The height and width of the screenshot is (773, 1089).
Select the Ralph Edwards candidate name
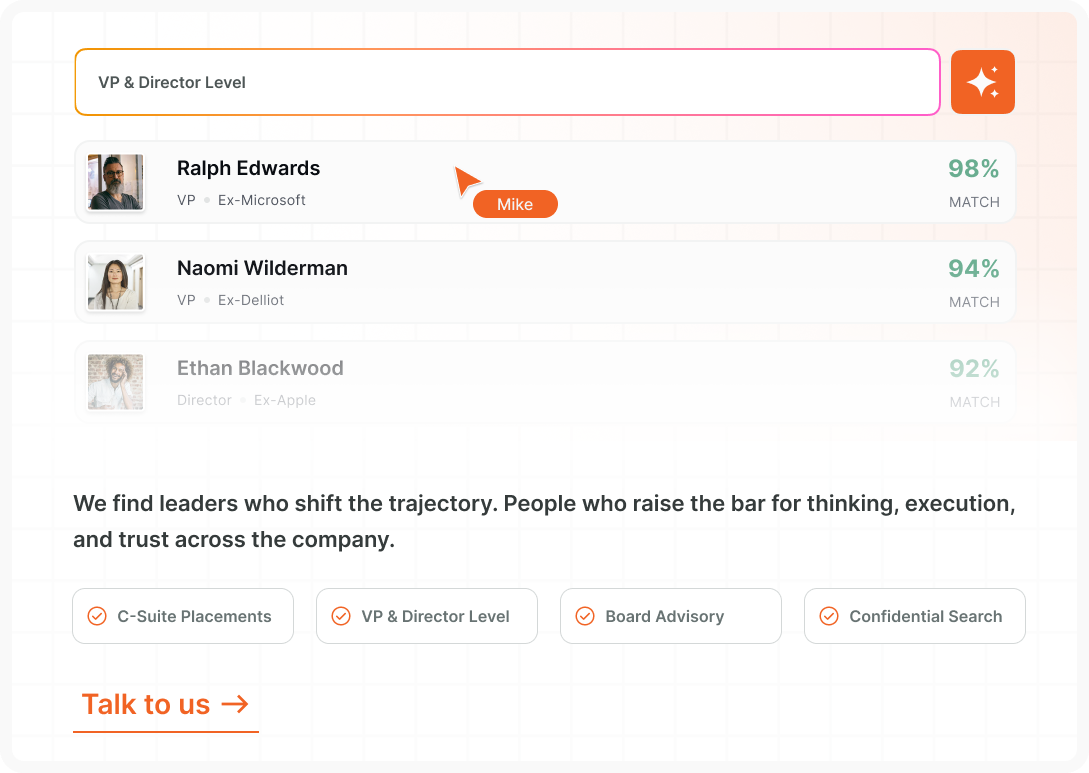(248, 168)
